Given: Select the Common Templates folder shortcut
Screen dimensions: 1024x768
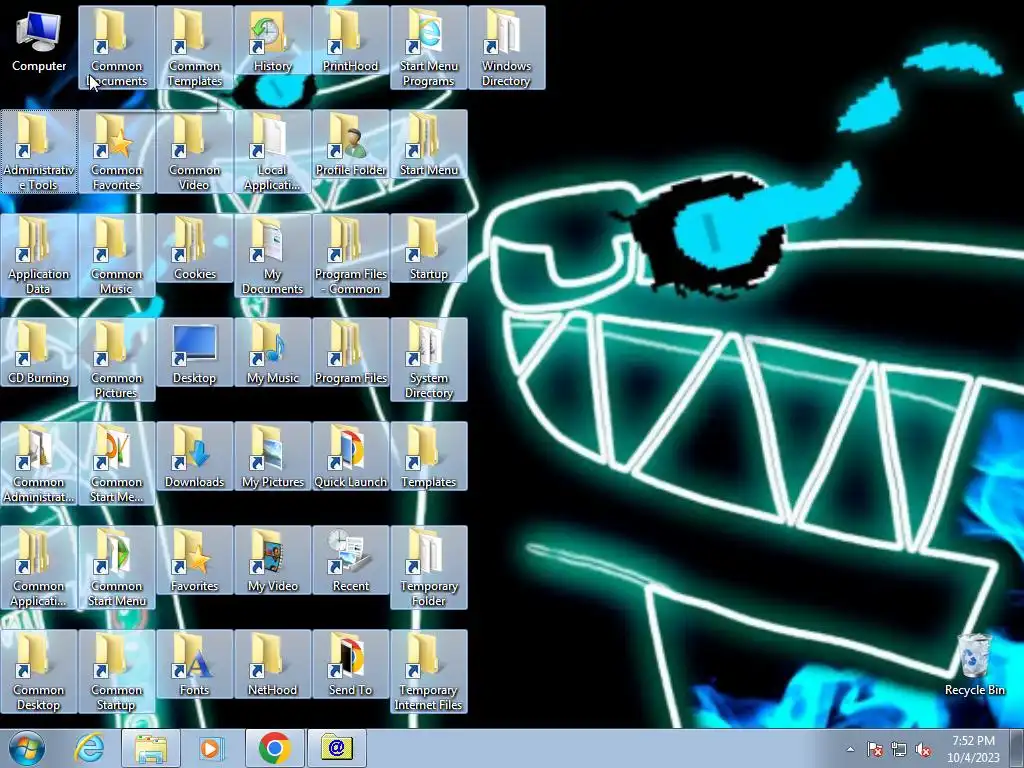Looking at the screenshot, I should click(195, 48).
